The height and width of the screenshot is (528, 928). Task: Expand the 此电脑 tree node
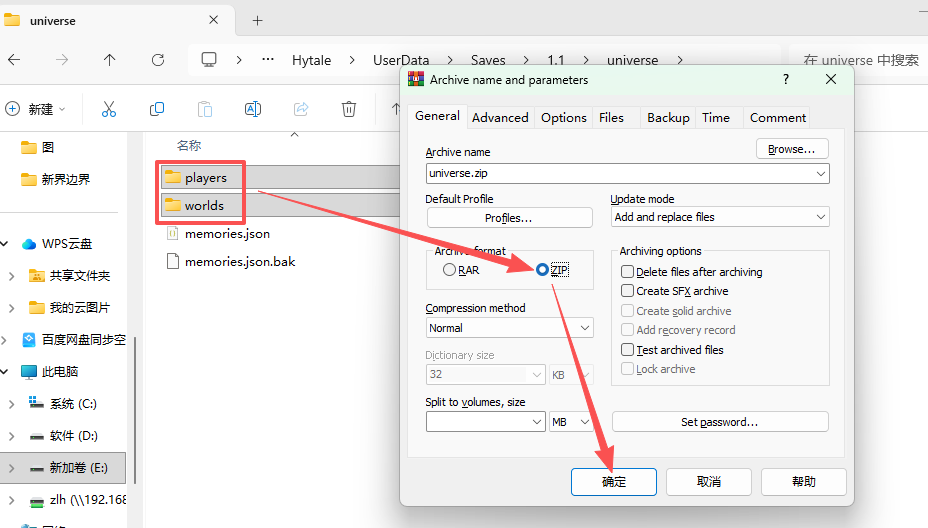click(x=10, y=372)
